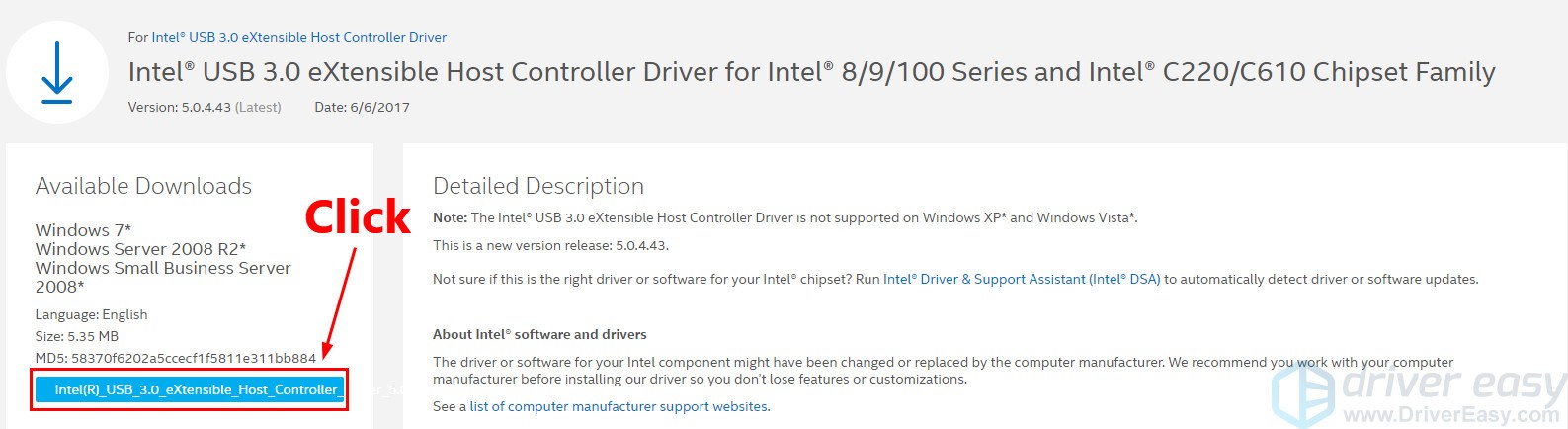Click the round download arrow icon
1568x429 pixels.
[x=57, y=72]
